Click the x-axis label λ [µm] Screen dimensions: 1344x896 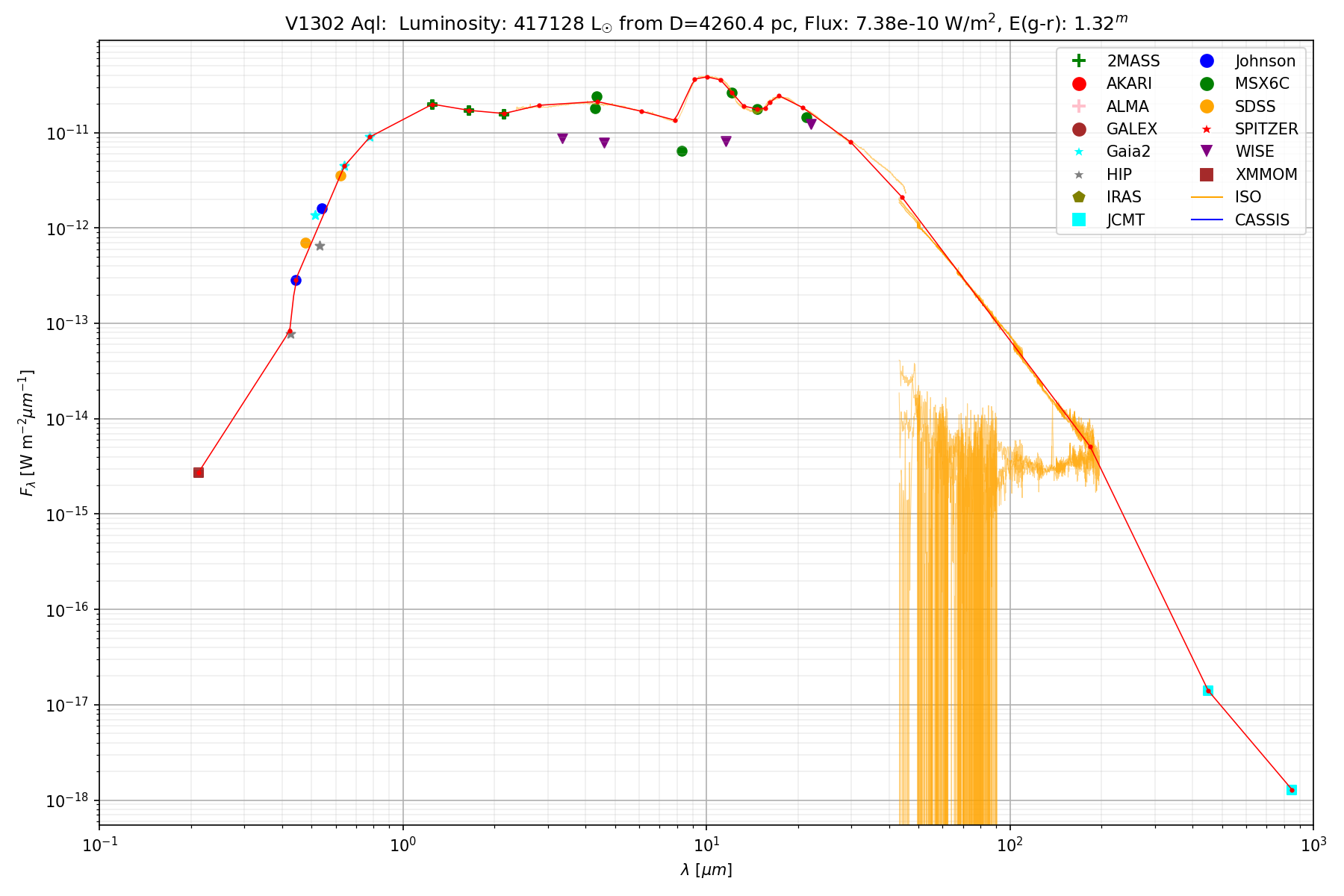point(706,870)
